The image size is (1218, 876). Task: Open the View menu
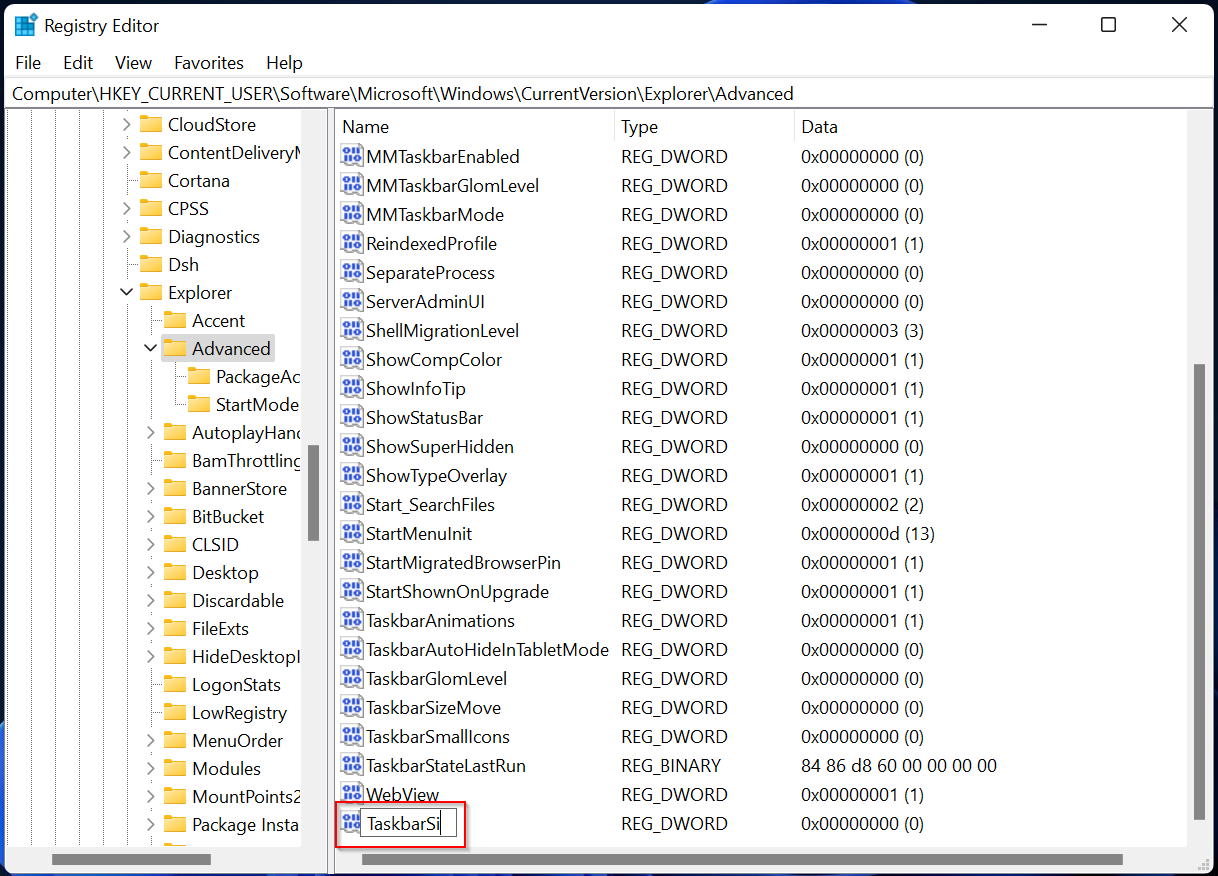coord(133,62)
